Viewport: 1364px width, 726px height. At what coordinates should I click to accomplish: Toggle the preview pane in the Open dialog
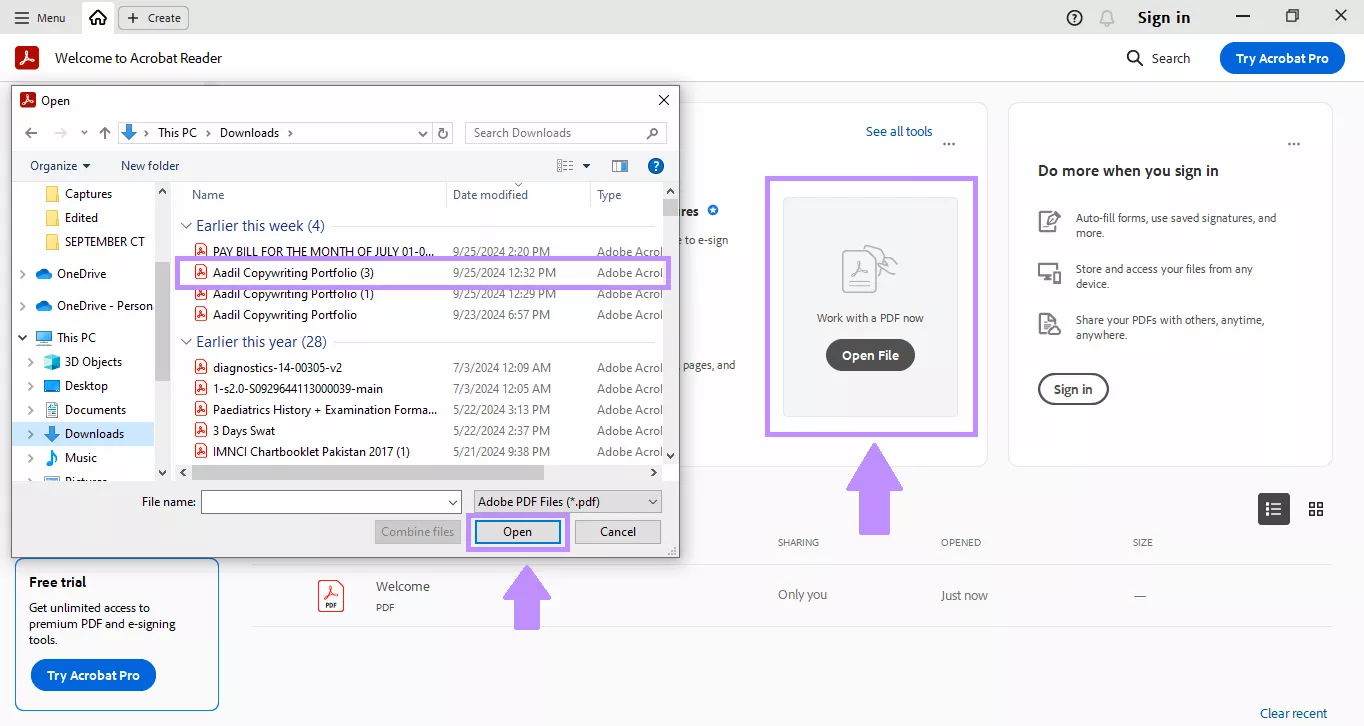[x=620, y=165]
